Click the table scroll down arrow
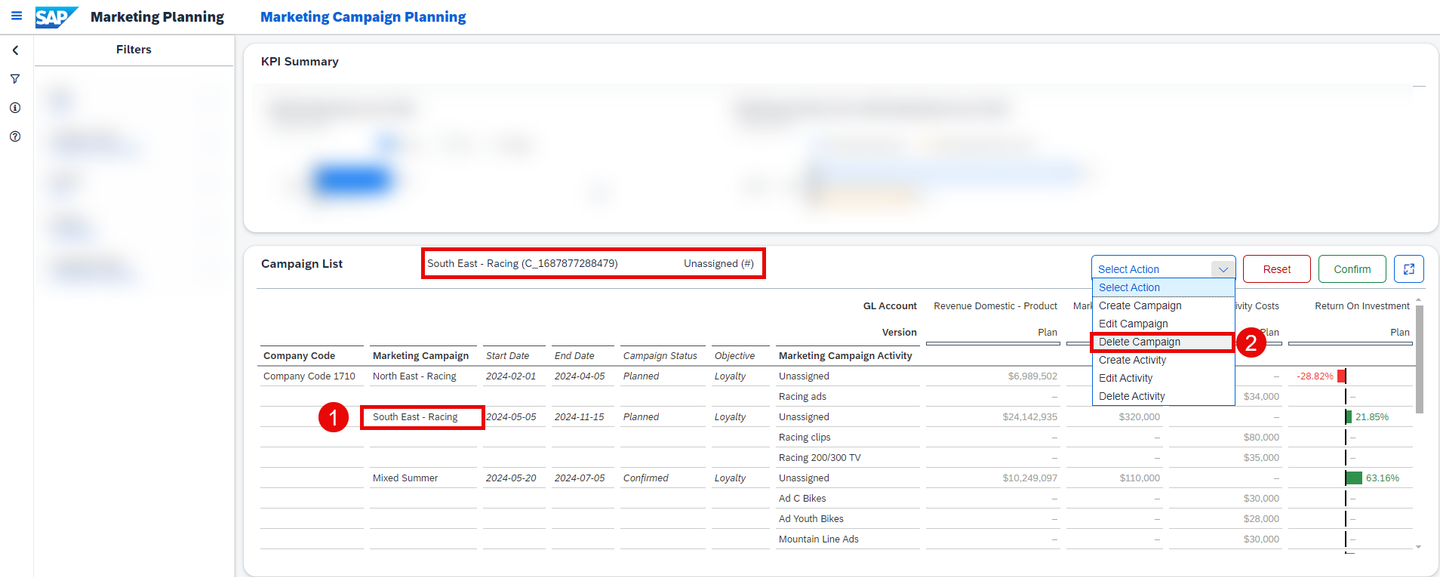Image resolution: width=1440 pixels, height=577 pixels. click(1419, 546)
